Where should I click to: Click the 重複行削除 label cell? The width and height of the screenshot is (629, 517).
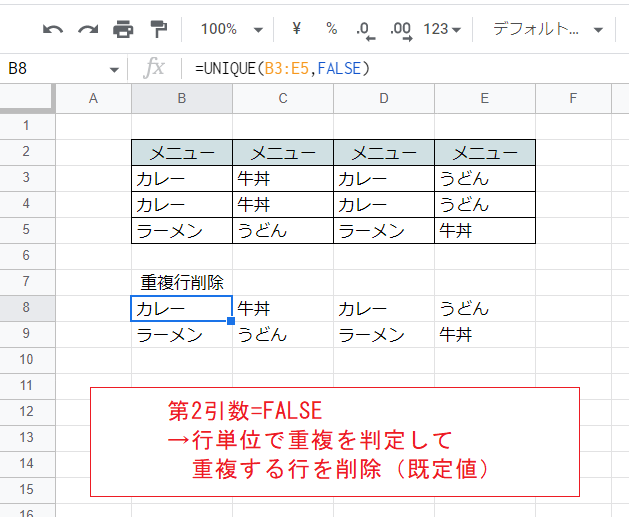[182, 282]
